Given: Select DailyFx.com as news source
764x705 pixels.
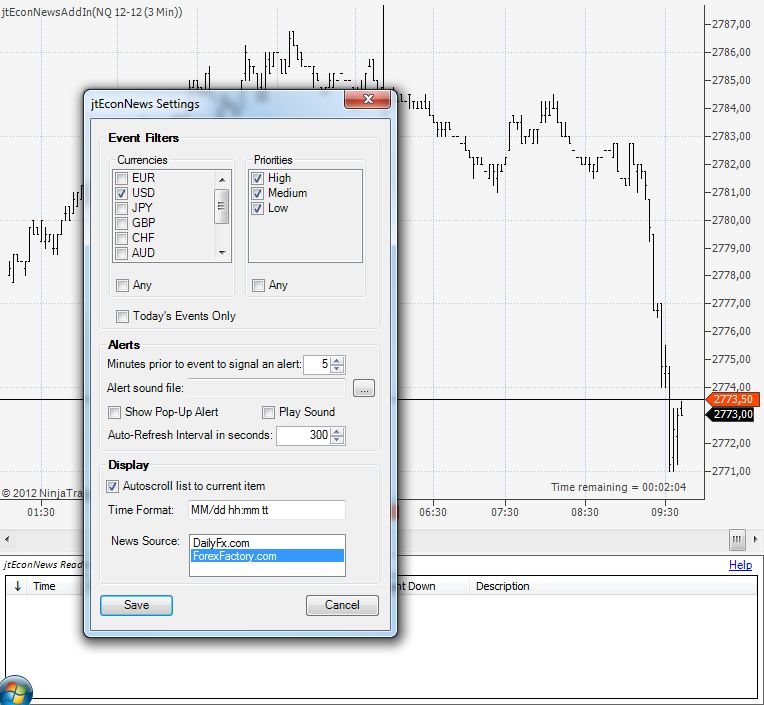Looking at the screenshot, I should (x=267, y=543).
